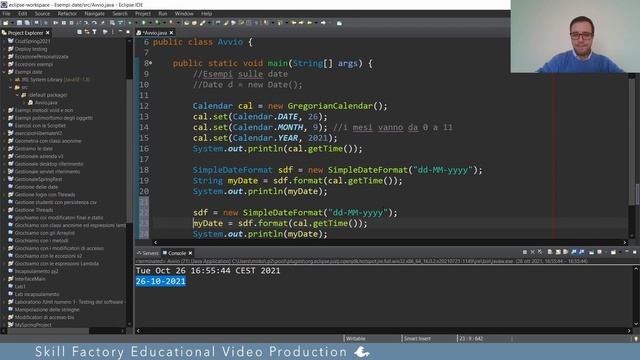Toggle Show Console on standard error change
The height and width of the screenshot is (360, 640).
[x=582, y=252]
